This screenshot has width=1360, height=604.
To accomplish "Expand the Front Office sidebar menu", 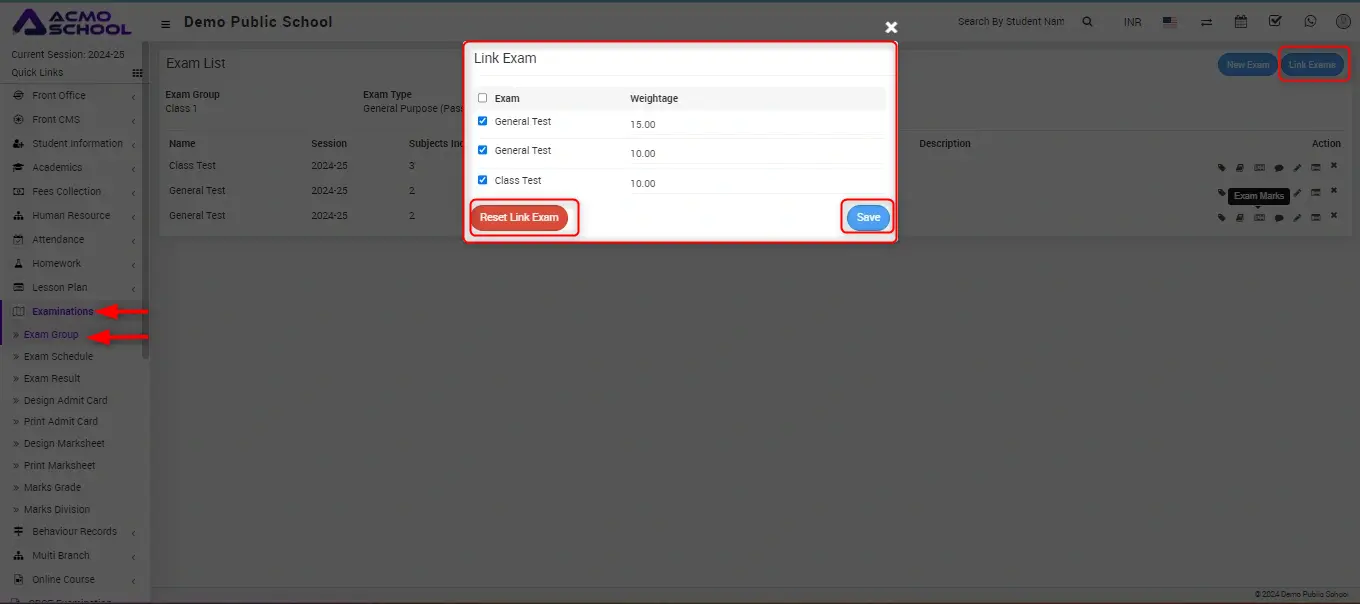I will tap(59, 96).
